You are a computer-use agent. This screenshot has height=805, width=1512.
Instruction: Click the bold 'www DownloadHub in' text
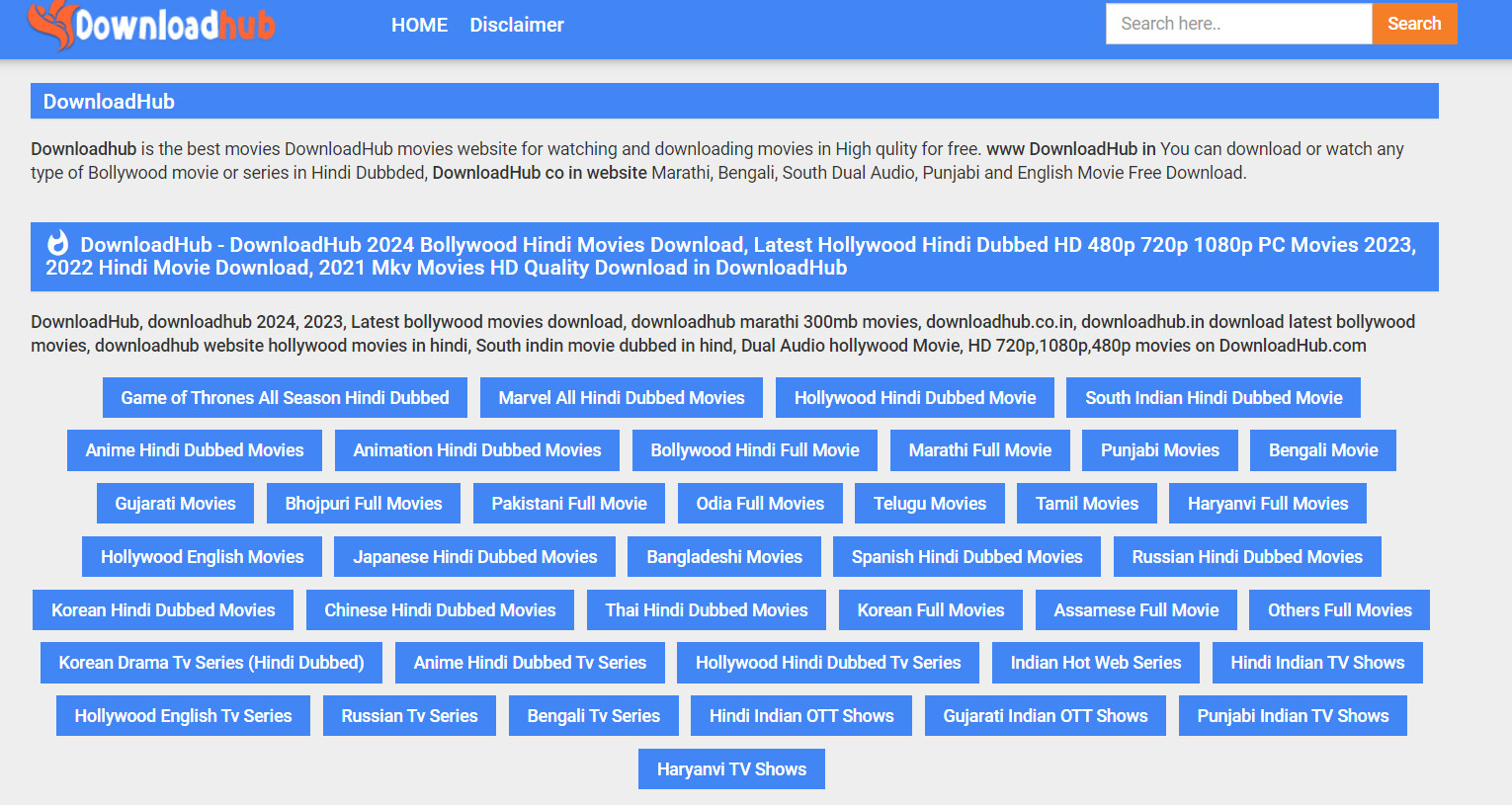[x=1071, y=149]
